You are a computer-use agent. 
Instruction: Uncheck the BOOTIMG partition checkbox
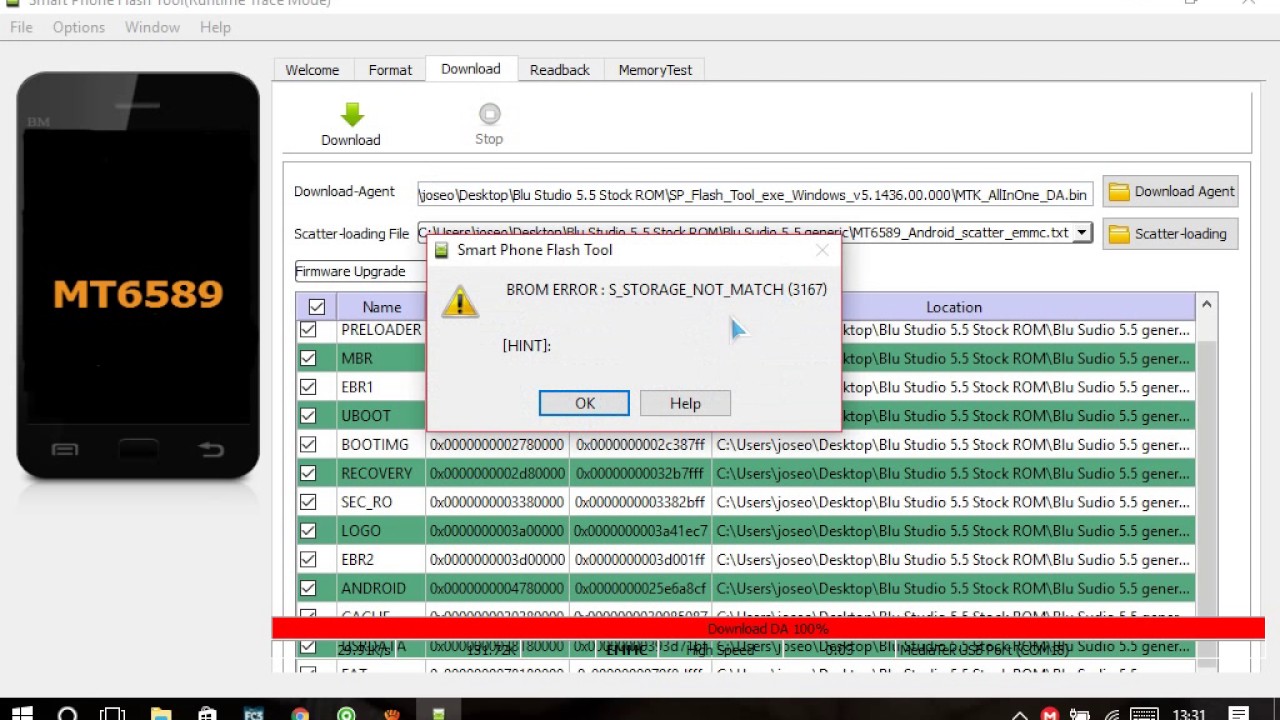[x=308, y=444]
